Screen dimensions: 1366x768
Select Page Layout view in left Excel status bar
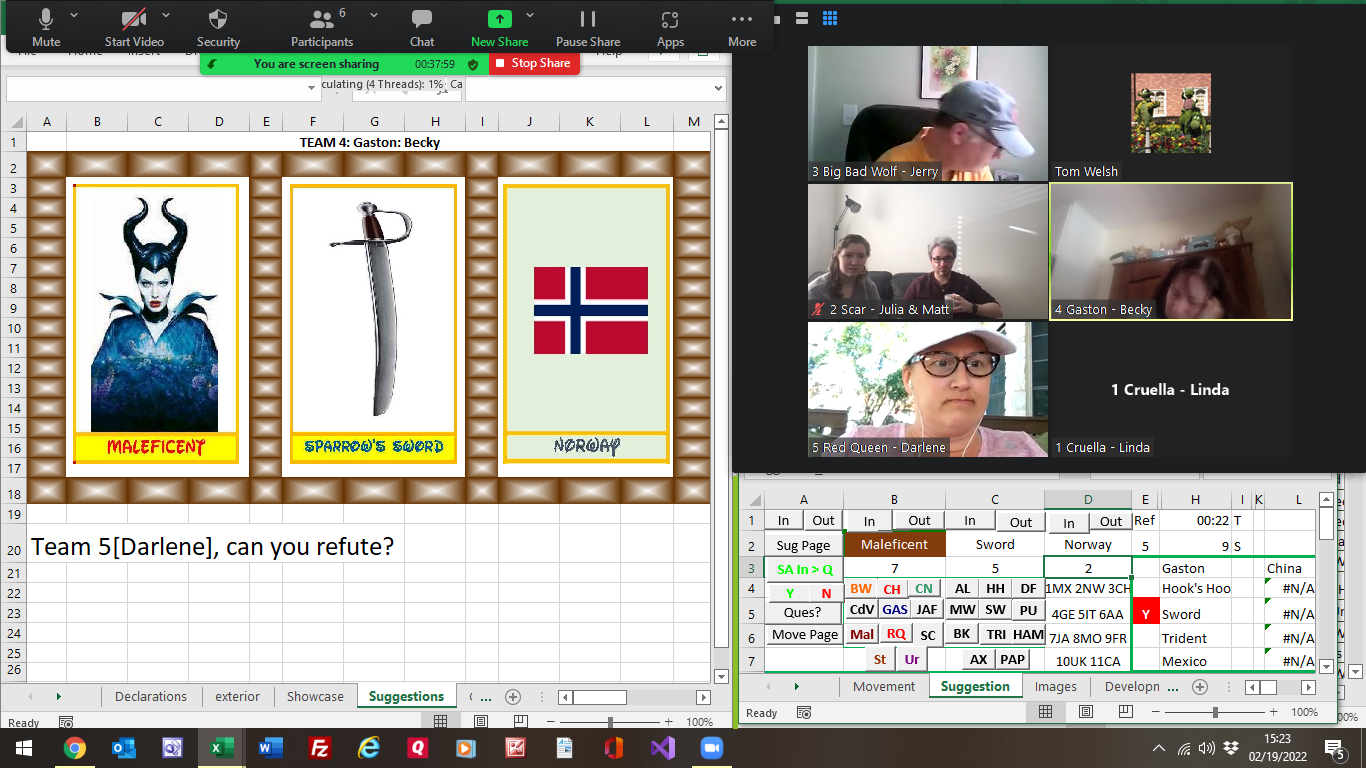[481, 721]
